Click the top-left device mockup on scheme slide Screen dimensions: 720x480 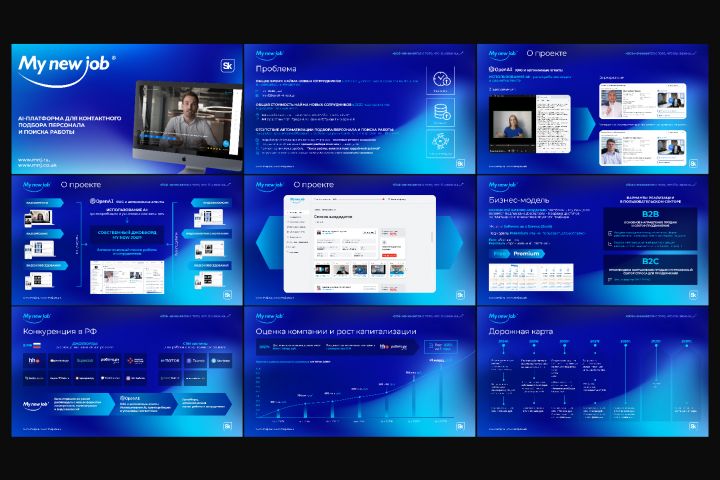[39, 219]
